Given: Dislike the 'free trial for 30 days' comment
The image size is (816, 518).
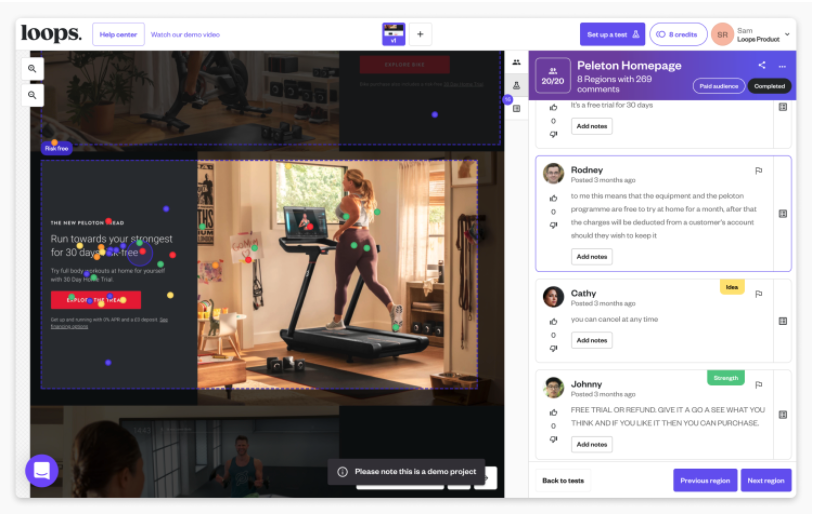Looking at the screenshot, I should point(553,134).
